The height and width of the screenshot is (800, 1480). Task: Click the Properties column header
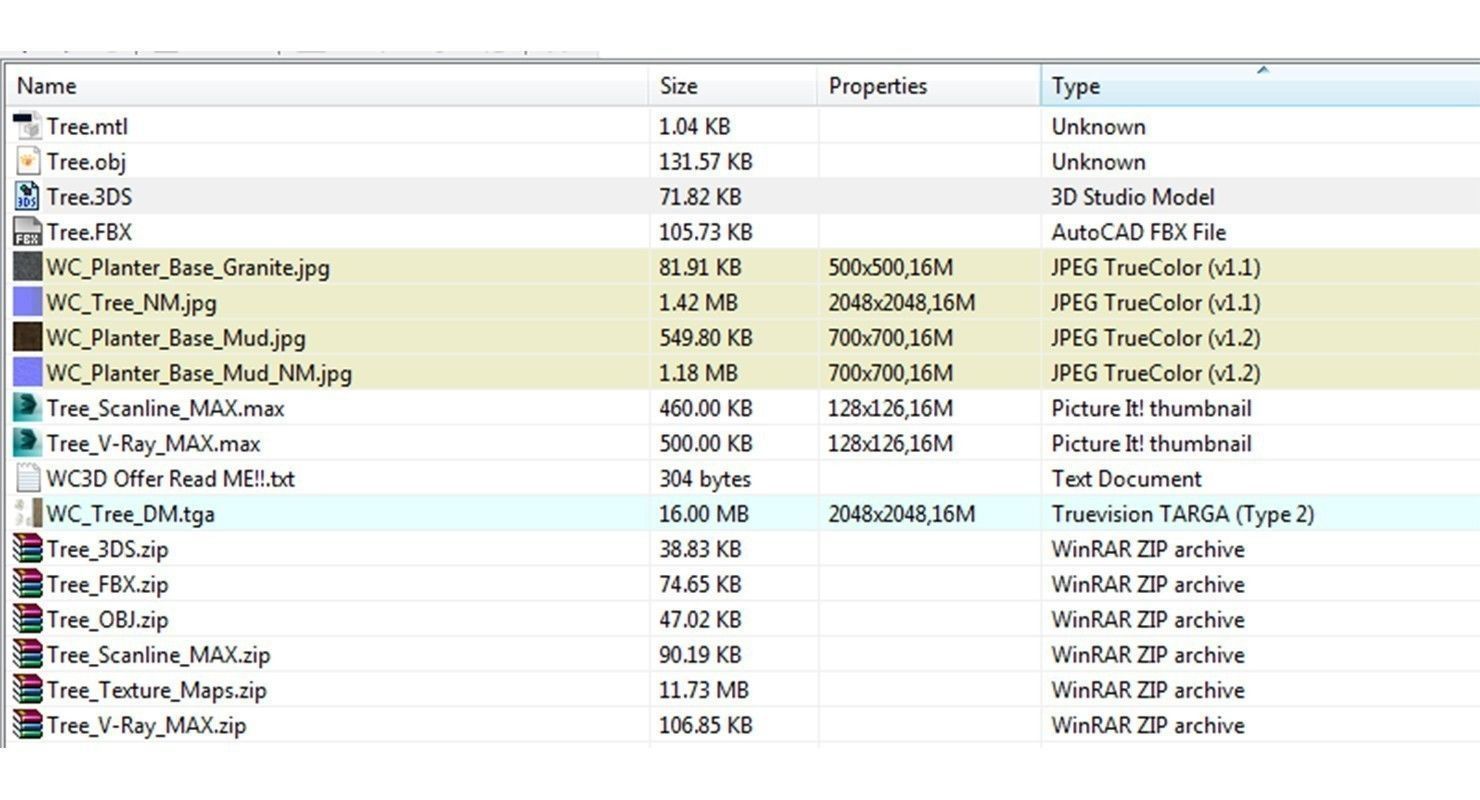877,86
